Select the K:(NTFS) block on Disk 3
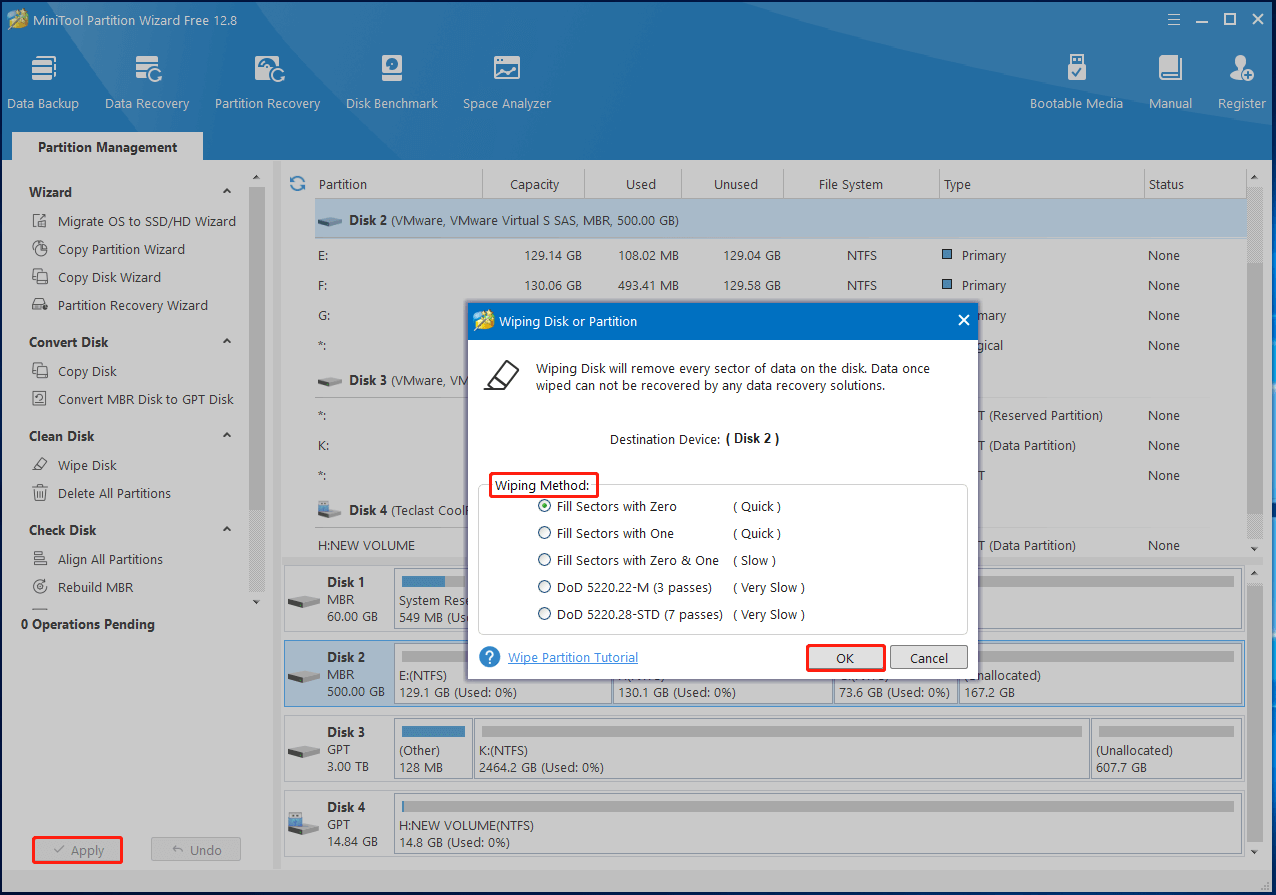 pyautogui.click(x=781, y=748)
